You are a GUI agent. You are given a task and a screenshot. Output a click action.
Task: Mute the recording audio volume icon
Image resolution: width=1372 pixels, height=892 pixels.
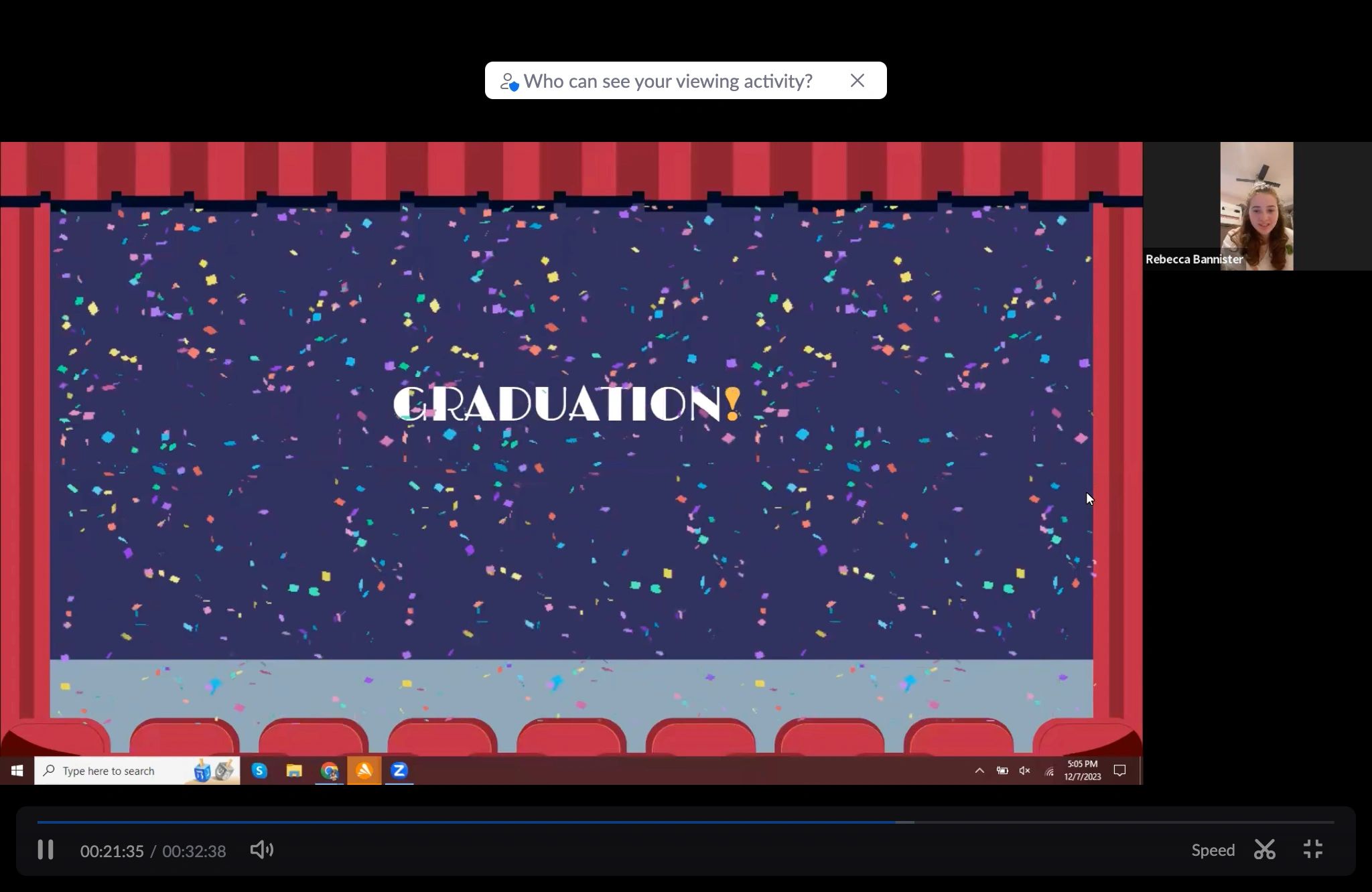(x=261, y=850)
